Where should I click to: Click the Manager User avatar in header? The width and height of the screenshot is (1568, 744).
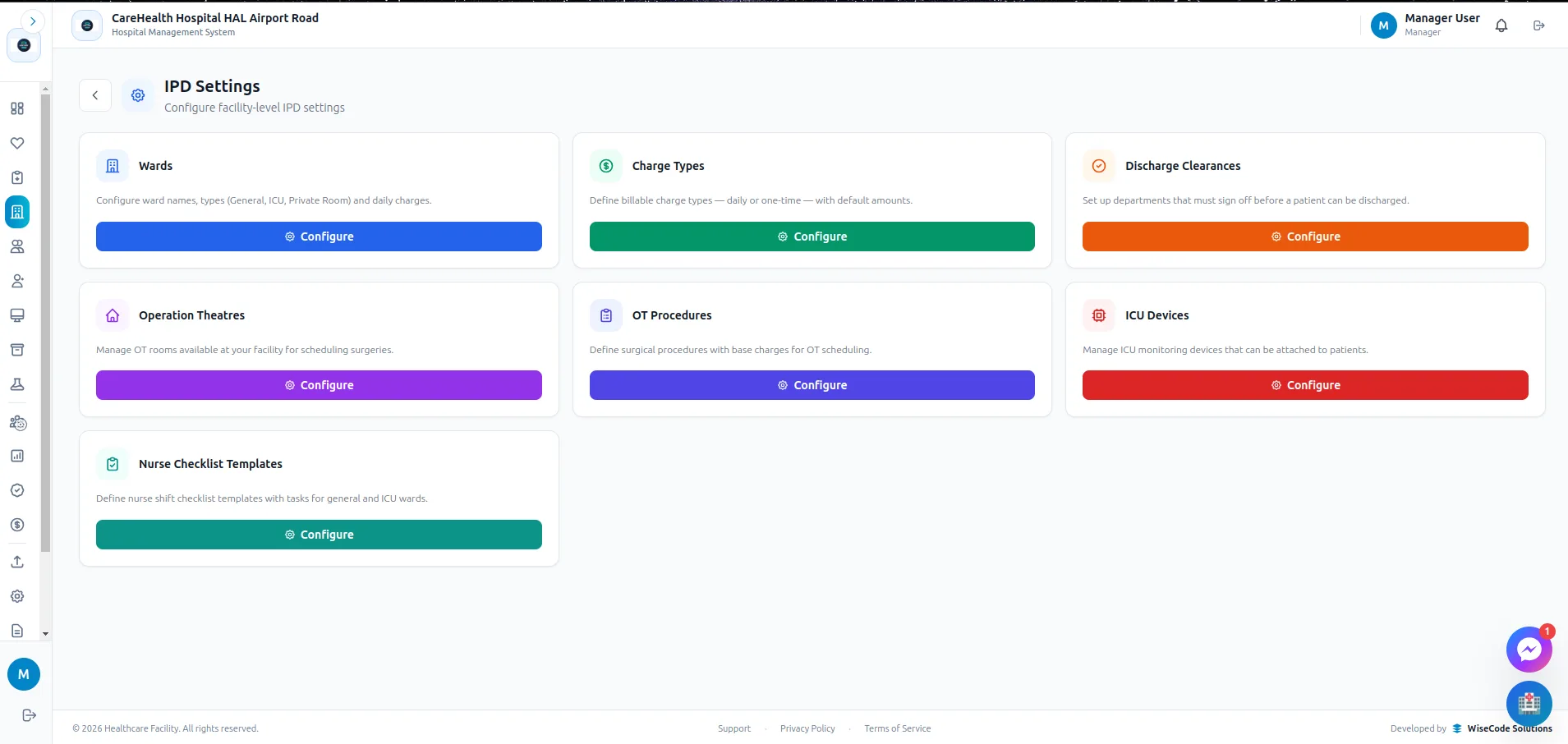point(1384,25)
